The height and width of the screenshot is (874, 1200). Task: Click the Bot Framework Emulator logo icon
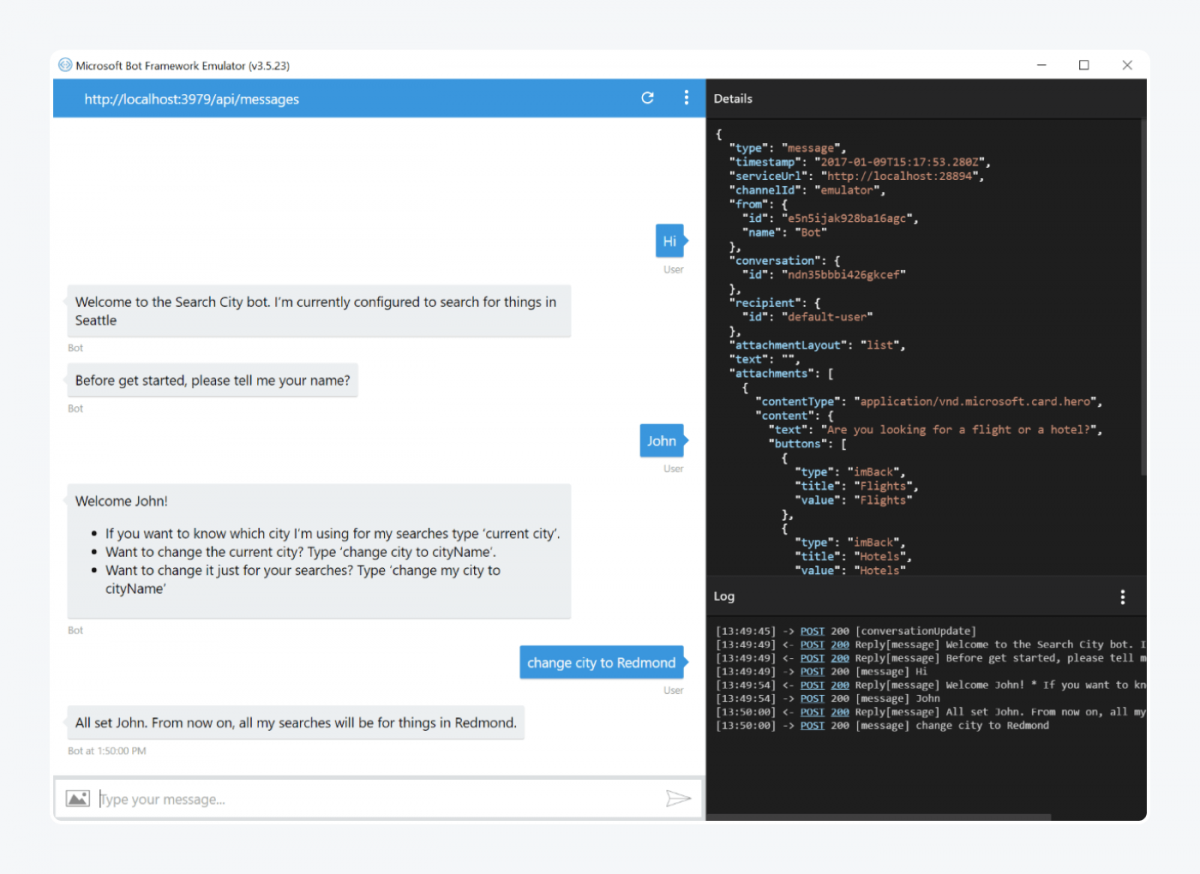click(x=64, y=64)
